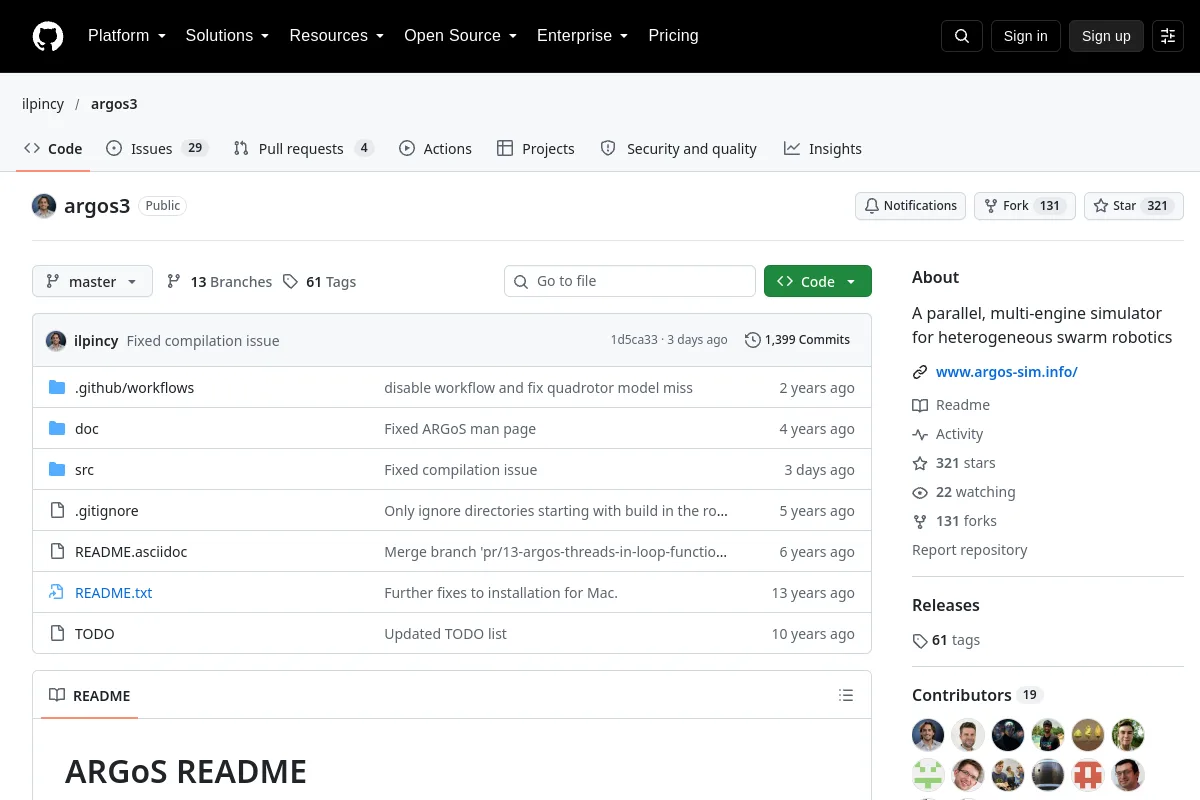
Task: Open the src folder
Action: click(84, 470)
